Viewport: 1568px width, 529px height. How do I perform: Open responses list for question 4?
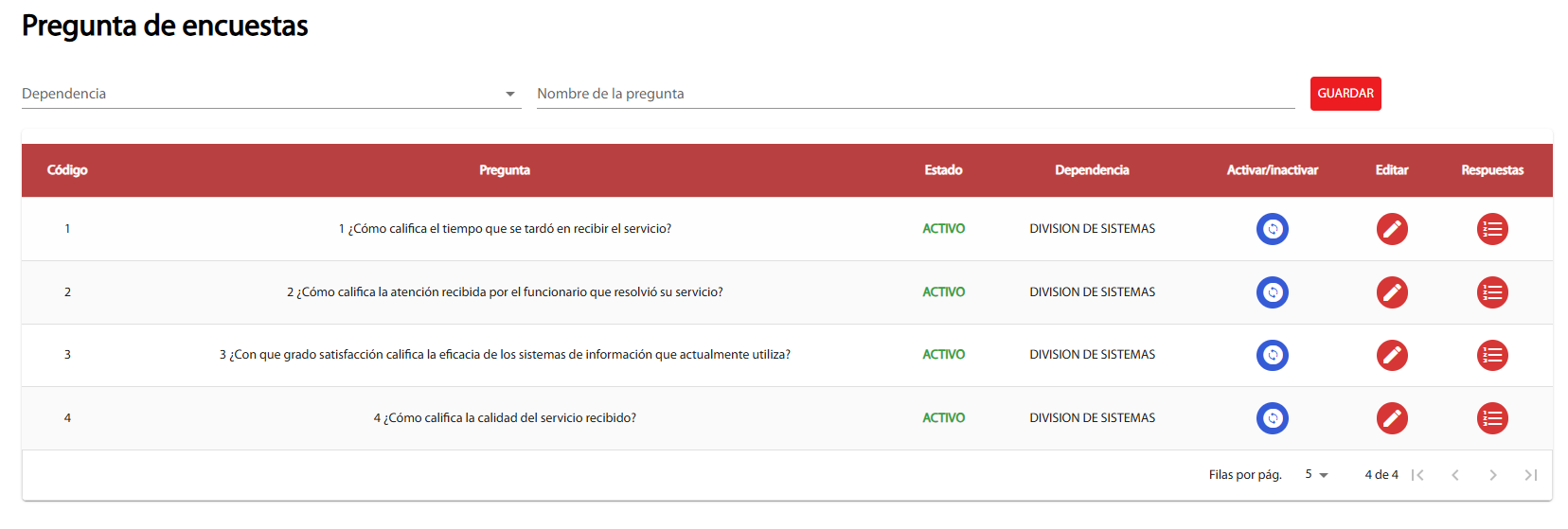1492,418
